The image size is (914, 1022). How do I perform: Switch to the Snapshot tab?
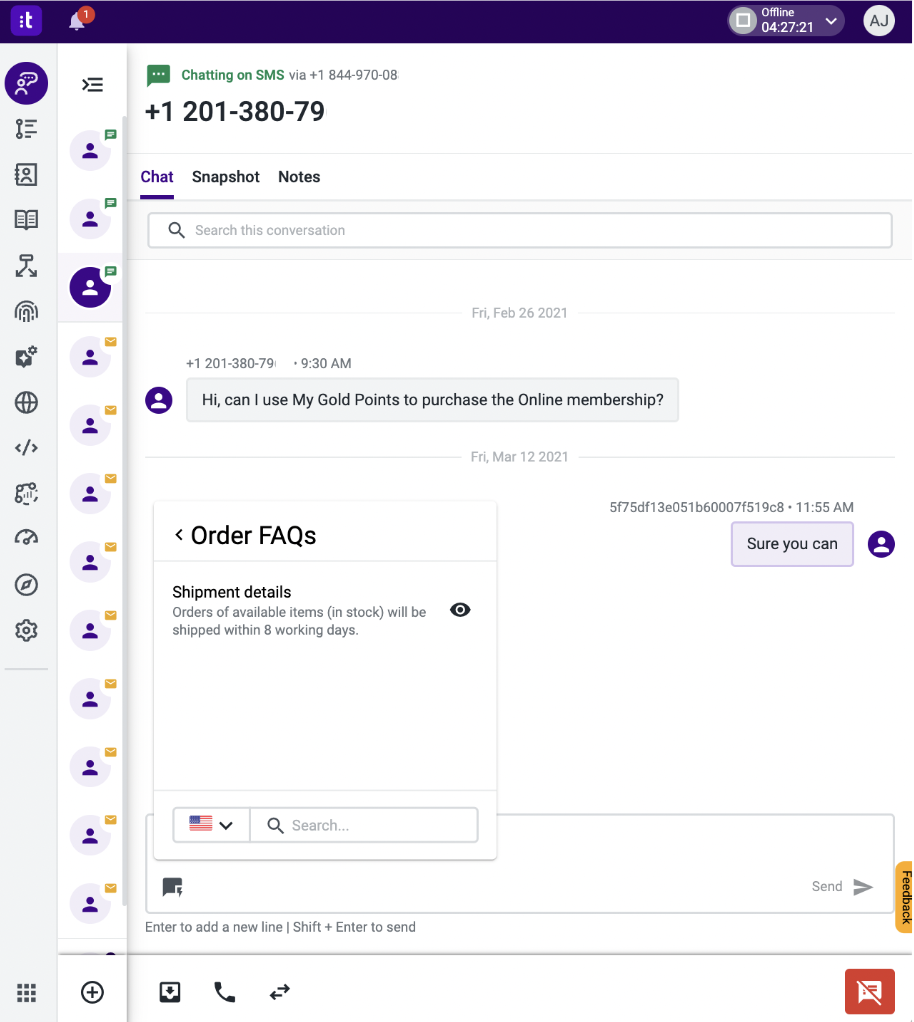point(226,177)
